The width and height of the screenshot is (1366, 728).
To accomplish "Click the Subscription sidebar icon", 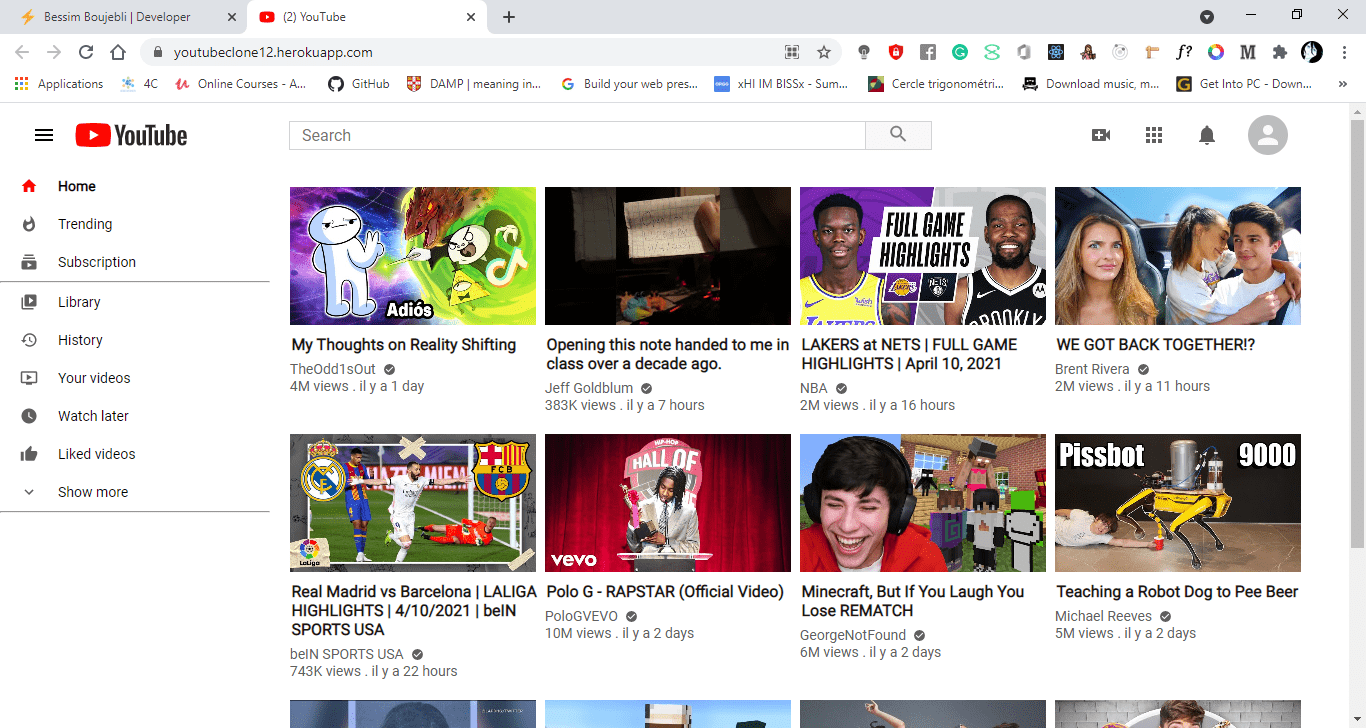I will tap(29, 262).
